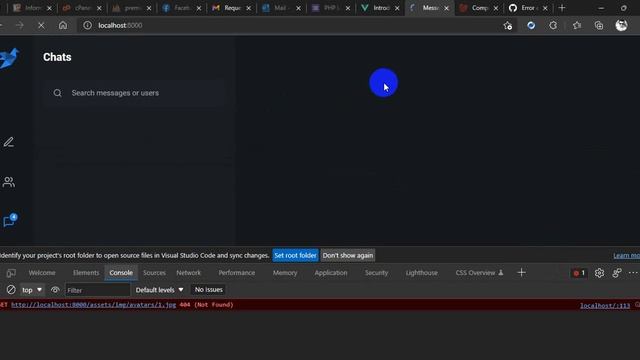Open the CSS Overview DevTools tab
640x360 pixels.
[x=479, y=273]
